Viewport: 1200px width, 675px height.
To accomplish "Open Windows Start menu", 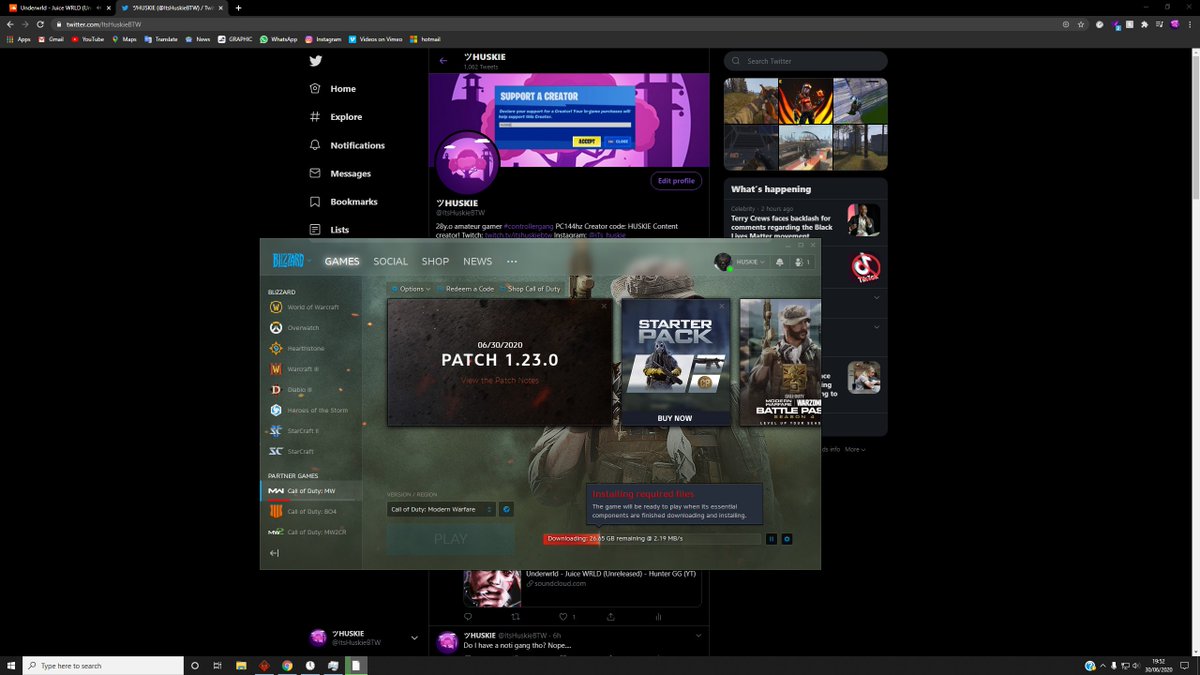I will click(x=11, y=665).
